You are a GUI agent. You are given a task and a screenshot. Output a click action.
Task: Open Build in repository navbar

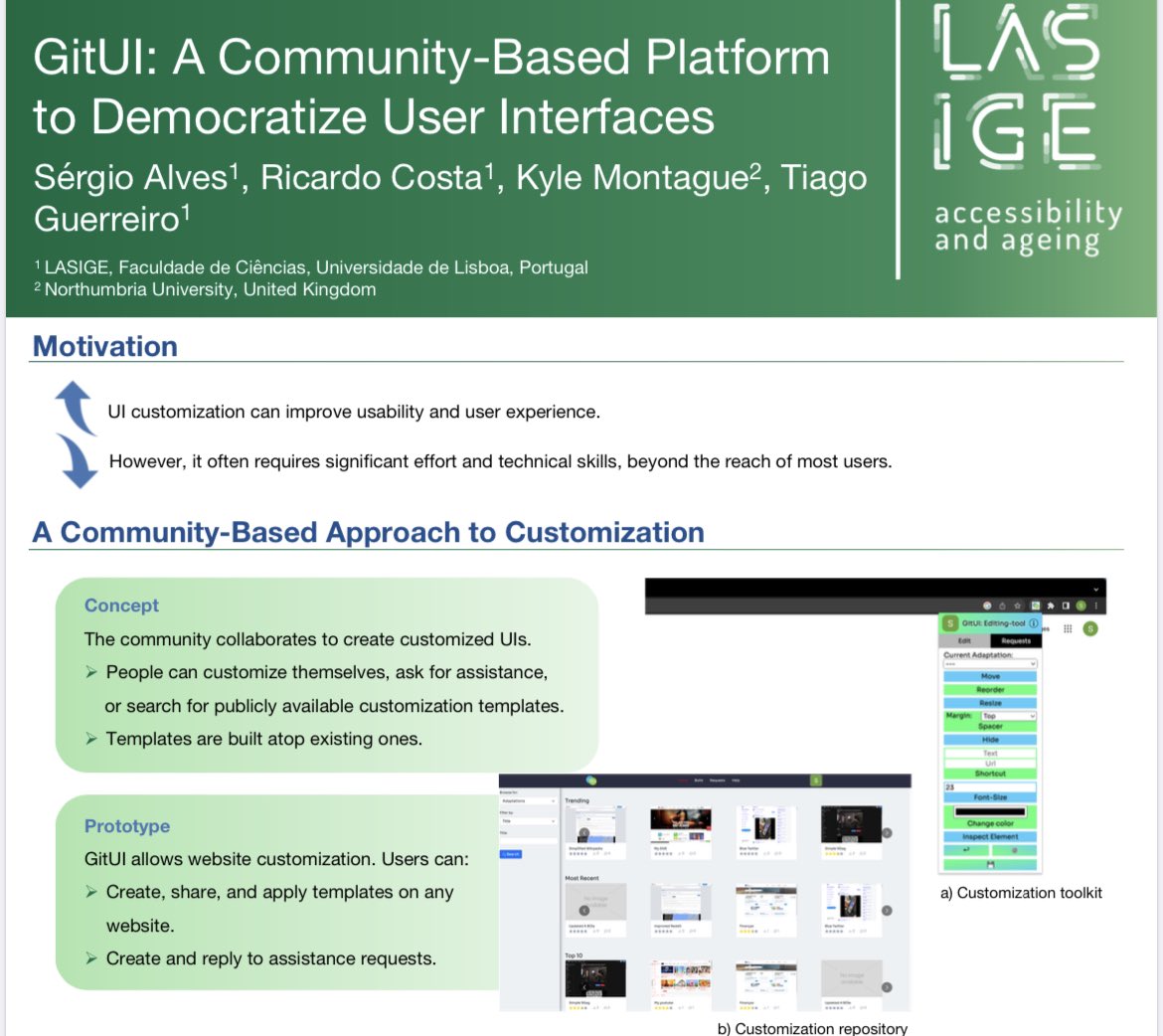pos(699,779)
